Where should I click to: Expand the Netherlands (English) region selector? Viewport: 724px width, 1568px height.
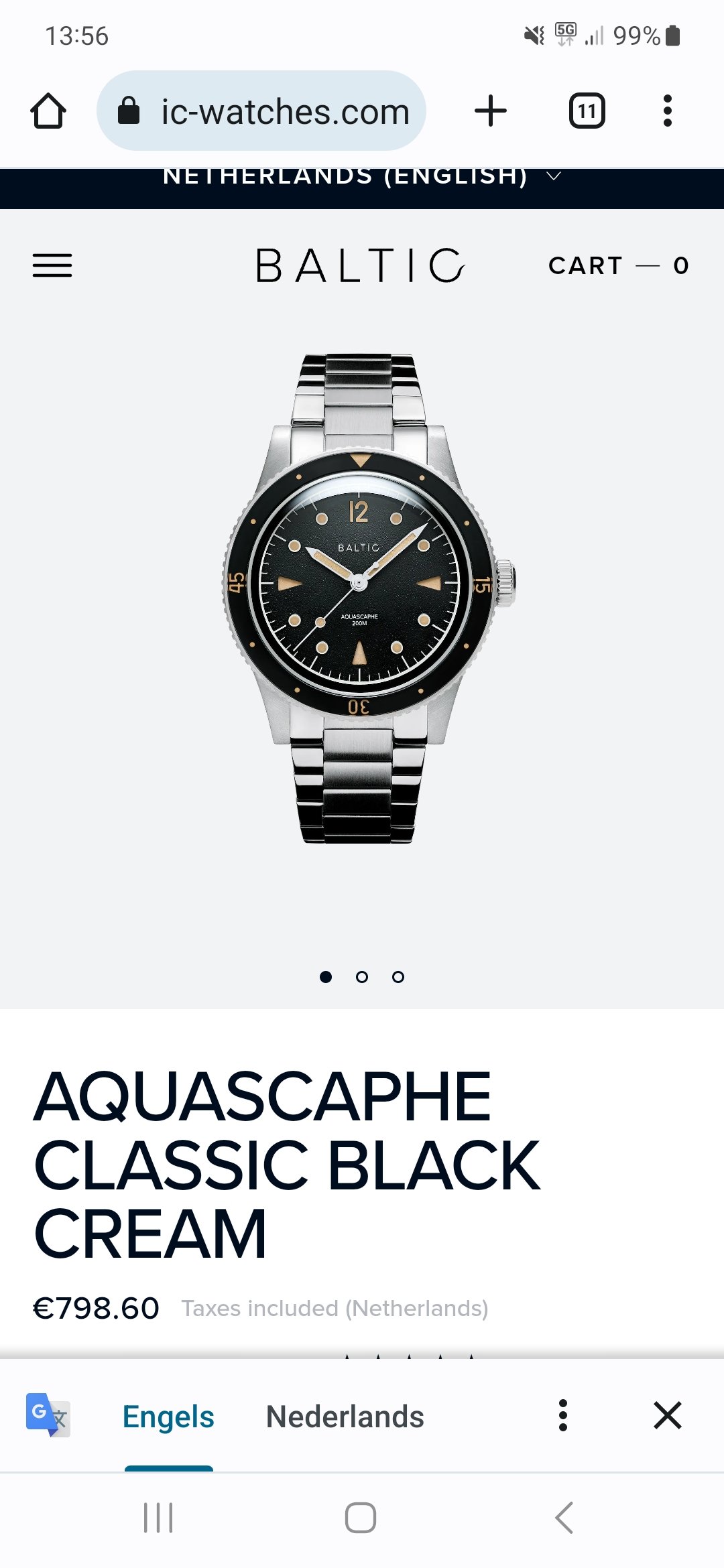coord(362,176)
